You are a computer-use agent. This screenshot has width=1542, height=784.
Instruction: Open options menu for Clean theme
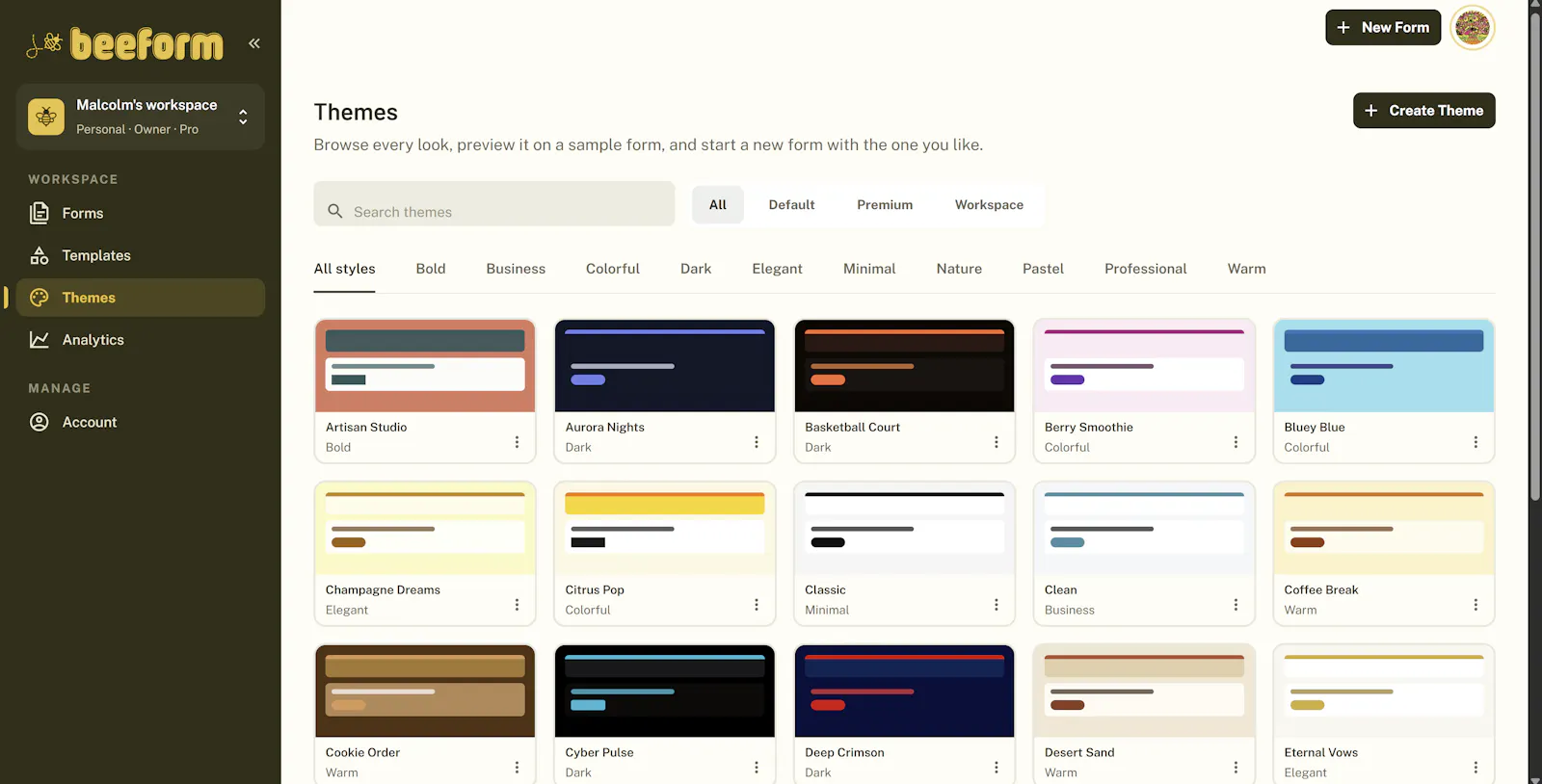1236,605
